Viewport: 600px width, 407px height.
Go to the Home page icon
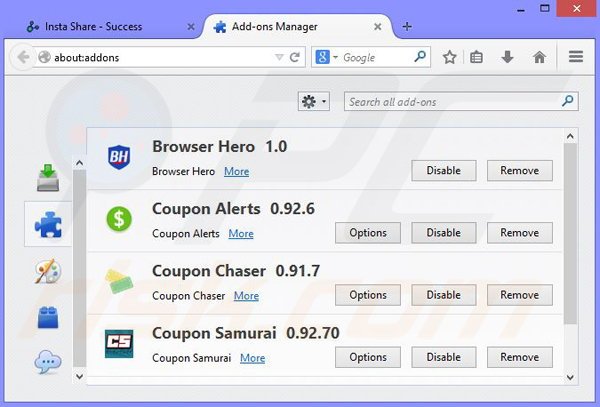[x=540, y=57]
